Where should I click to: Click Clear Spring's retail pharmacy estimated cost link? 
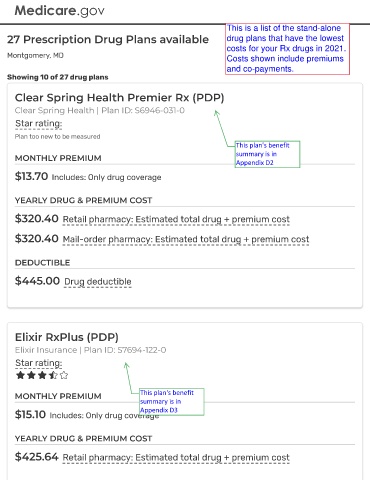click(x=176, y=220)
